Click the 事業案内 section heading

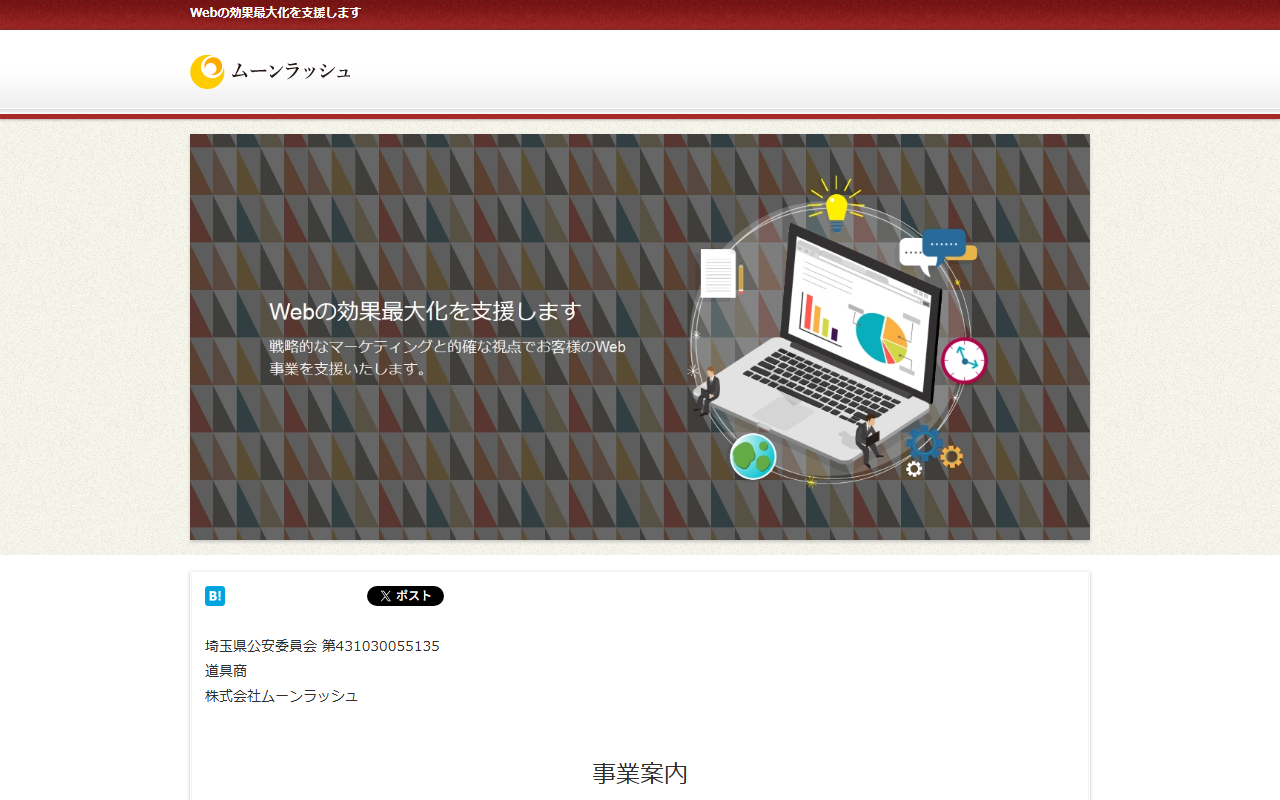(640, 773)
